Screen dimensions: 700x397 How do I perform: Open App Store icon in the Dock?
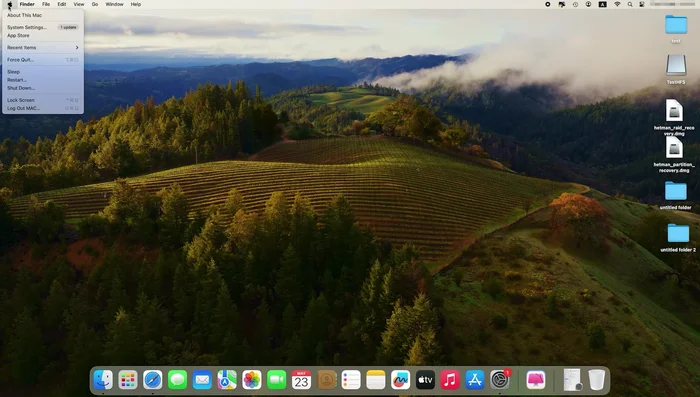(x=475, y=380)
